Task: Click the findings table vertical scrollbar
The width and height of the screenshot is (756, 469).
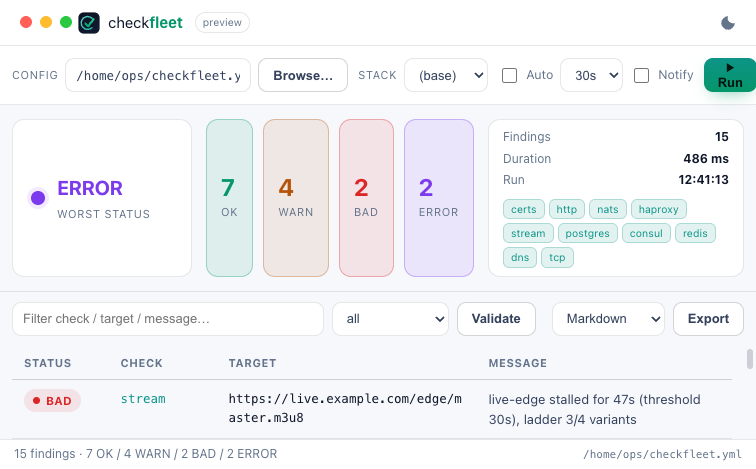Action: point(750,359)
